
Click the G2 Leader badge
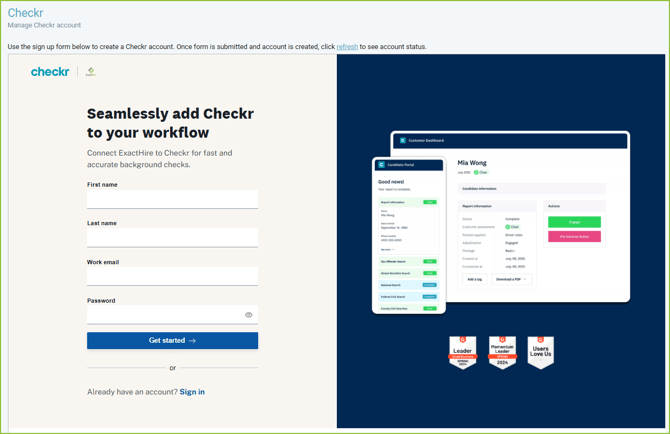[463, 352]
